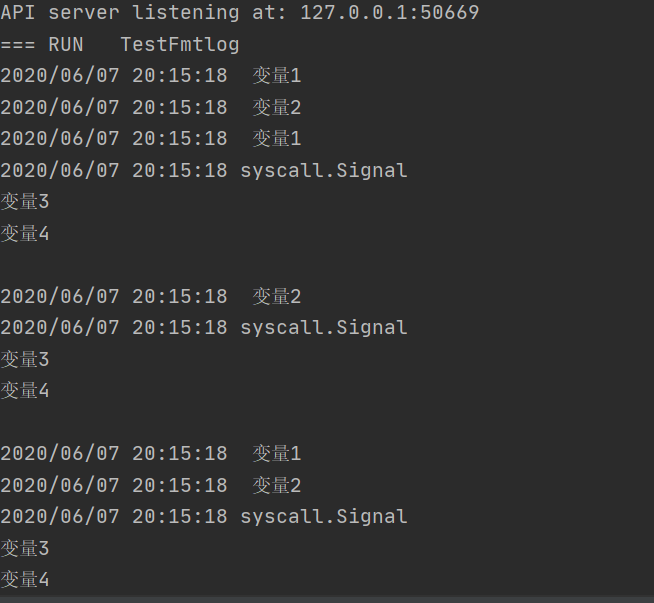Click 变量1 in the last output block
The height and width of the screenshot is (603, 654).
coord(276,453)
